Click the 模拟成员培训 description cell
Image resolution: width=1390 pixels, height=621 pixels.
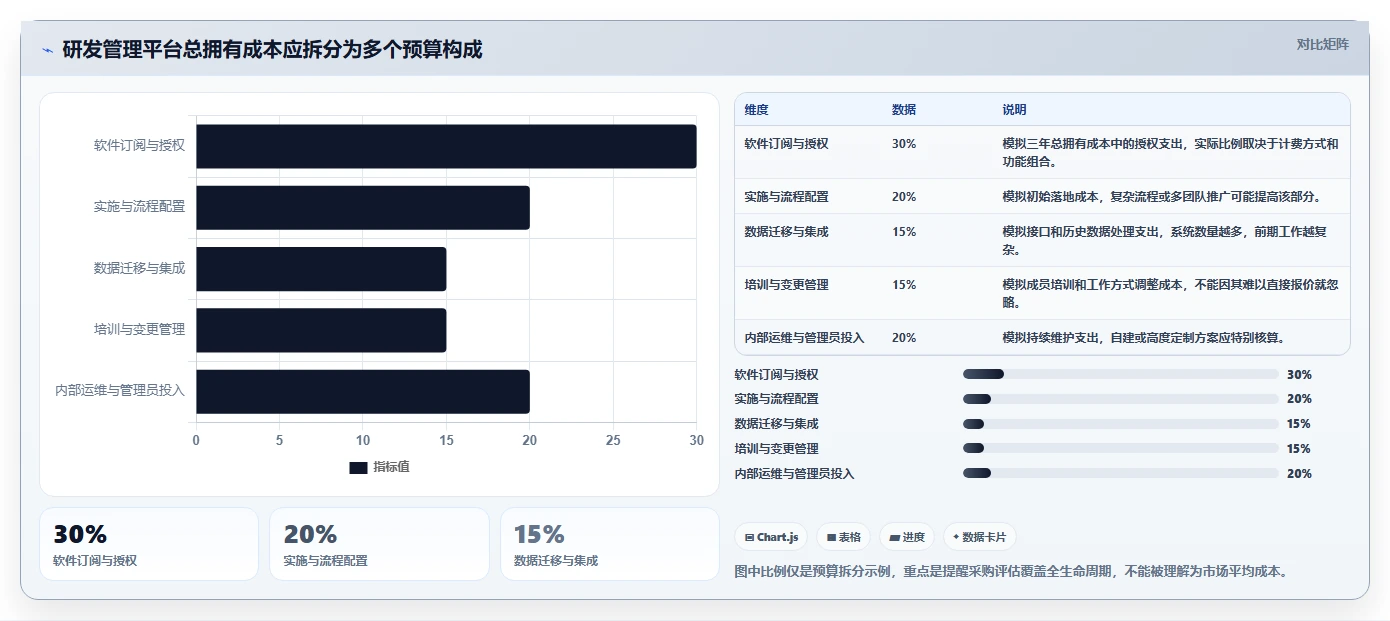(x=1170, y=293)
